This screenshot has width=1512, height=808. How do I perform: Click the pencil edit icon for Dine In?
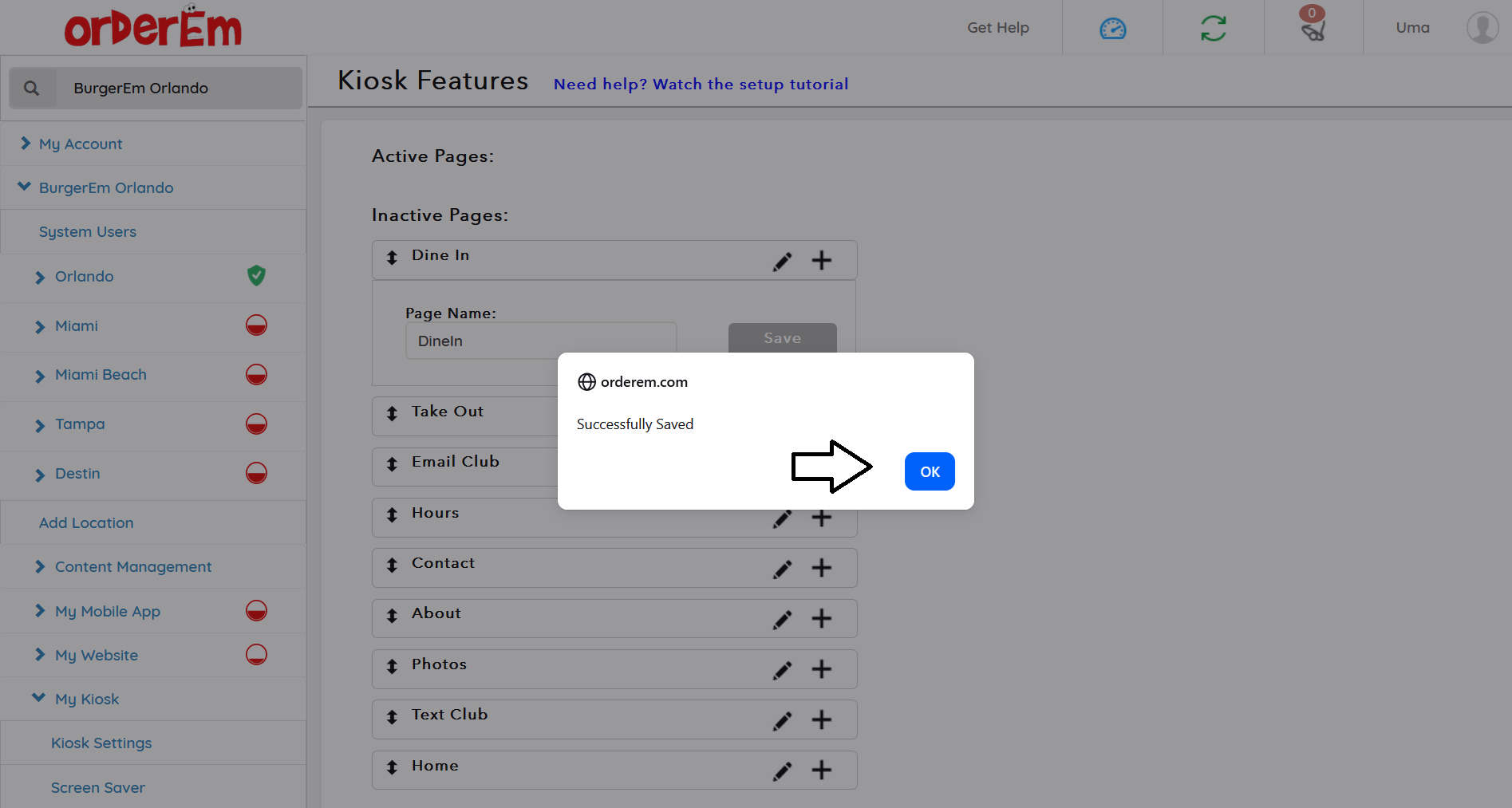point(782,261)
